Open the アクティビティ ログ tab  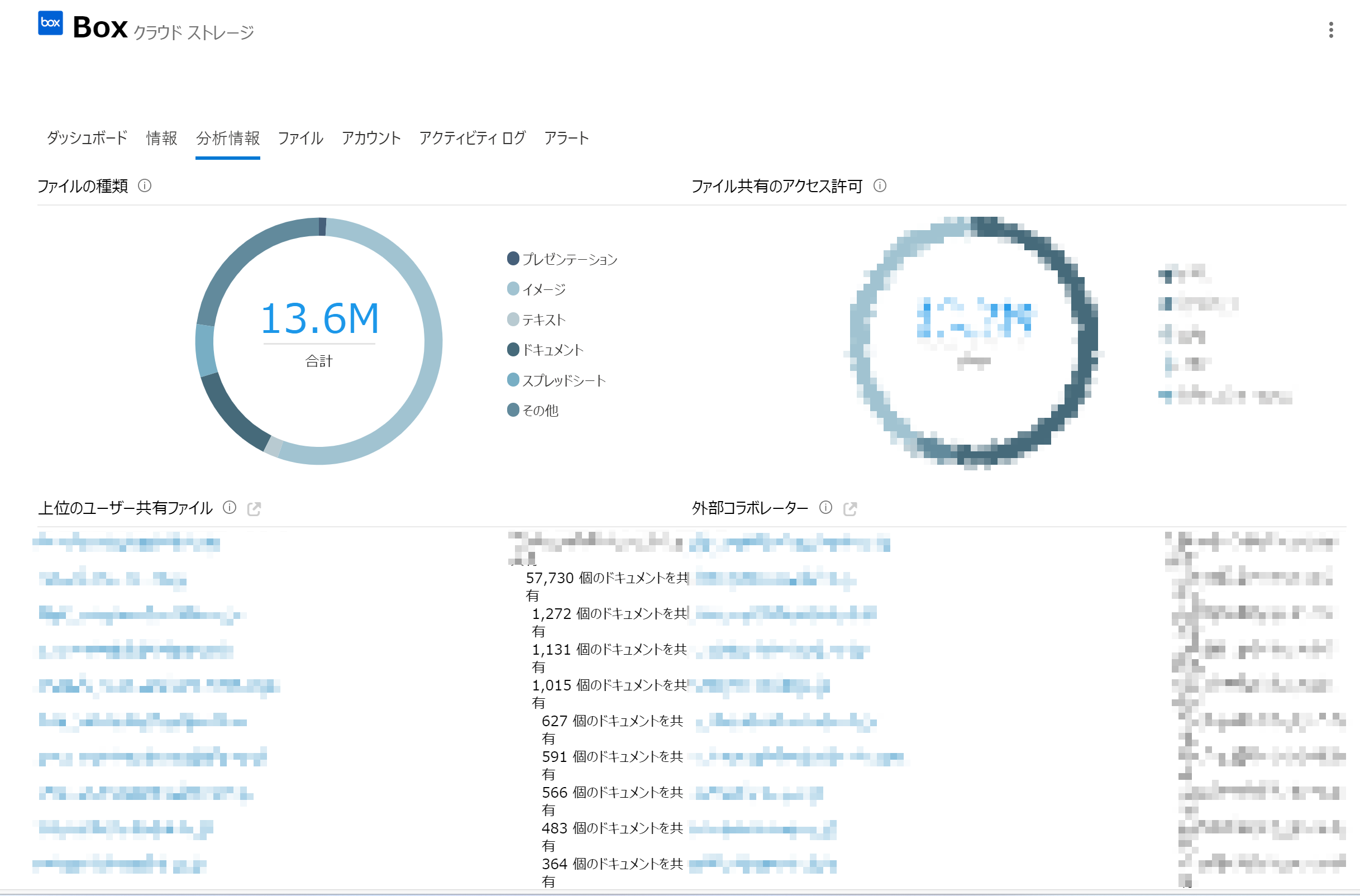coord(472,139)
